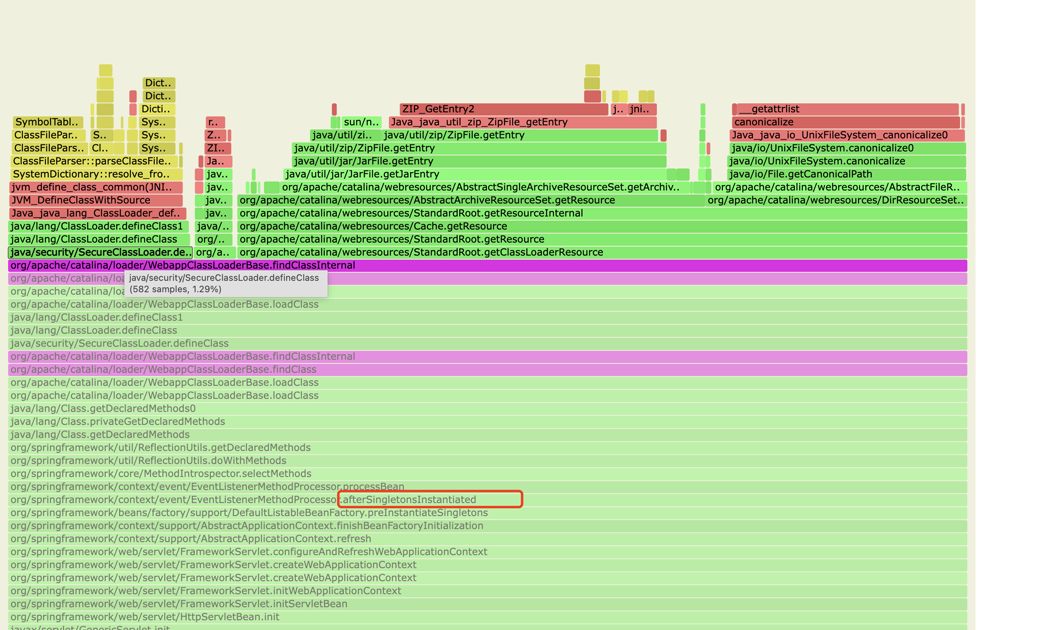Zoom into MethodIntrospector.selectMethods frame
1060x630 pixels.
160,473
